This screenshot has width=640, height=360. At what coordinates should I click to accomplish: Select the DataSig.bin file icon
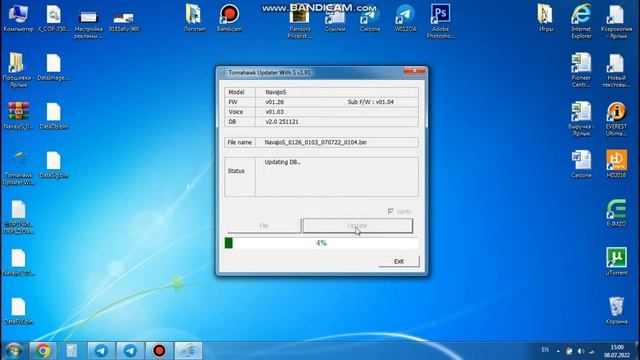click(53, 164)
